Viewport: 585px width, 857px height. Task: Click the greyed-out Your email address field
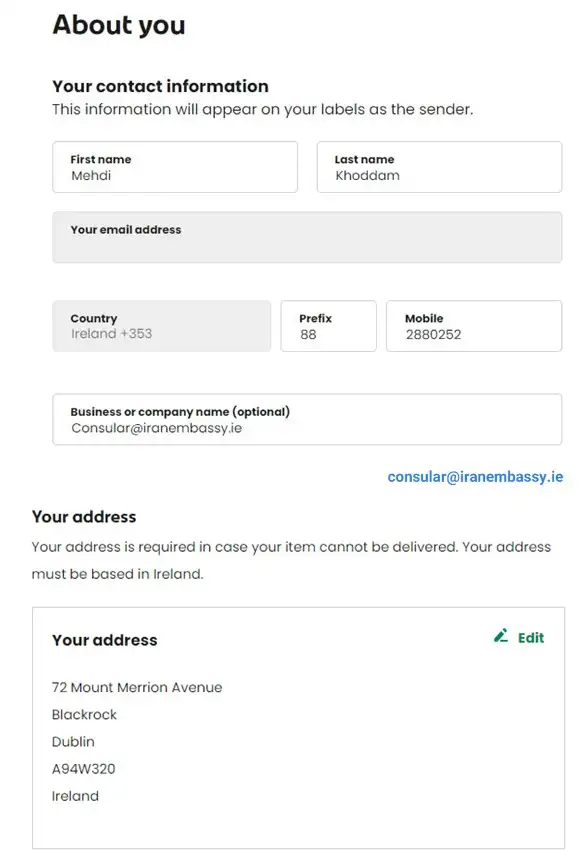pos(307,237)
